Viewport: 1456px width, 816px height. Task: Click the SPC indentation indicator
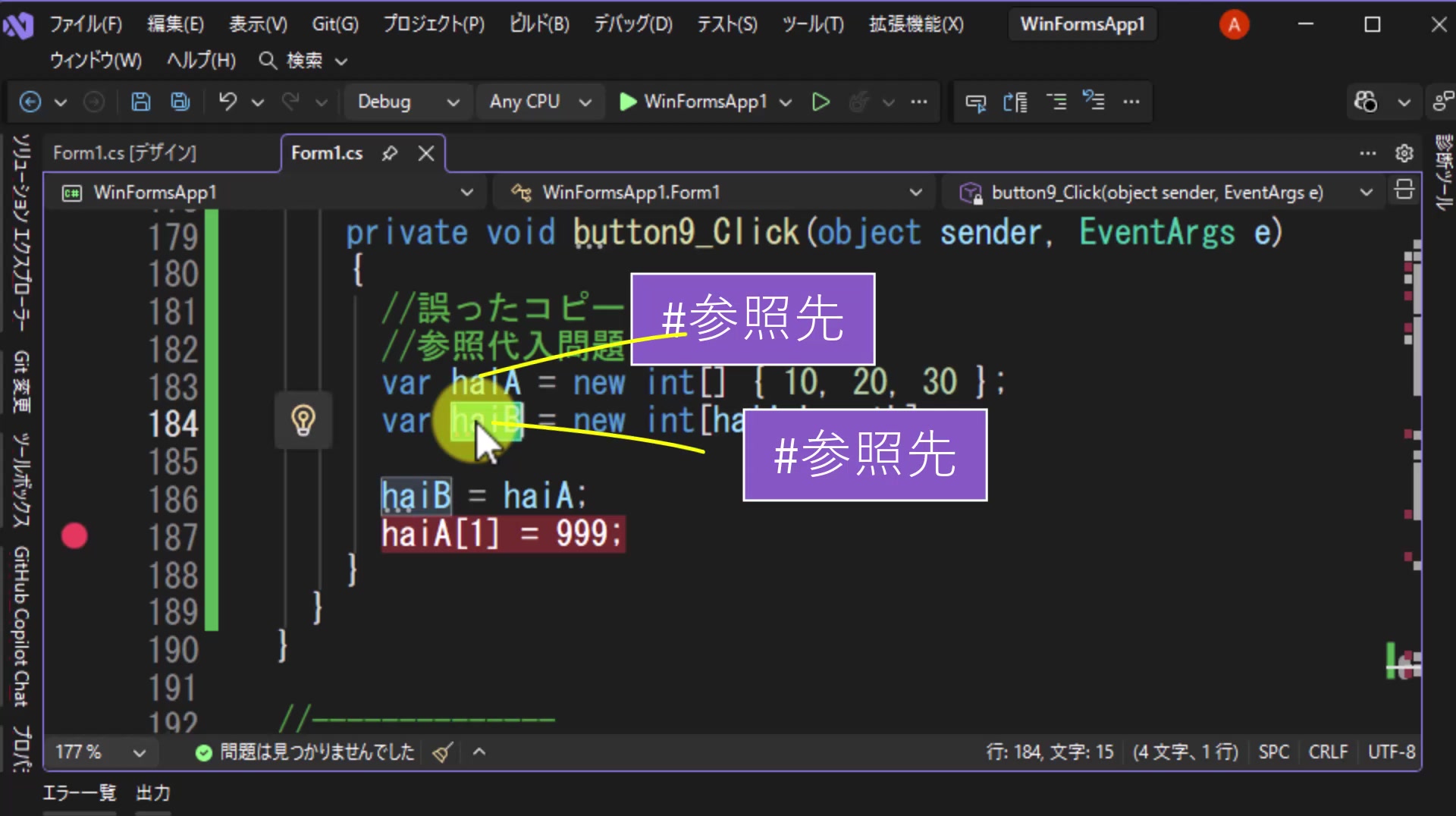pos(1274,752)
